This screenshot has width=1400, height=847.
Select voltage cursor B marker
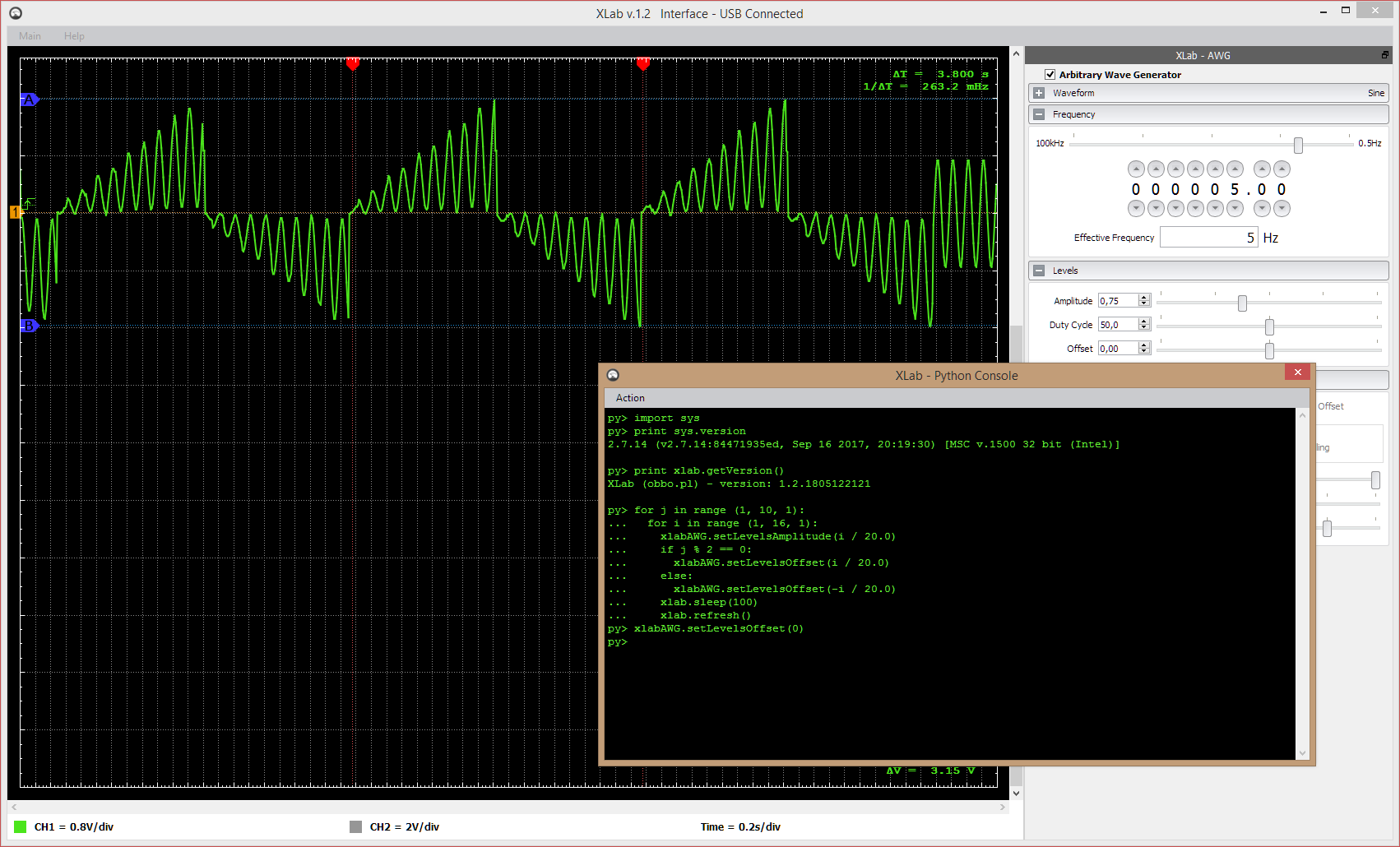[29, 326]
